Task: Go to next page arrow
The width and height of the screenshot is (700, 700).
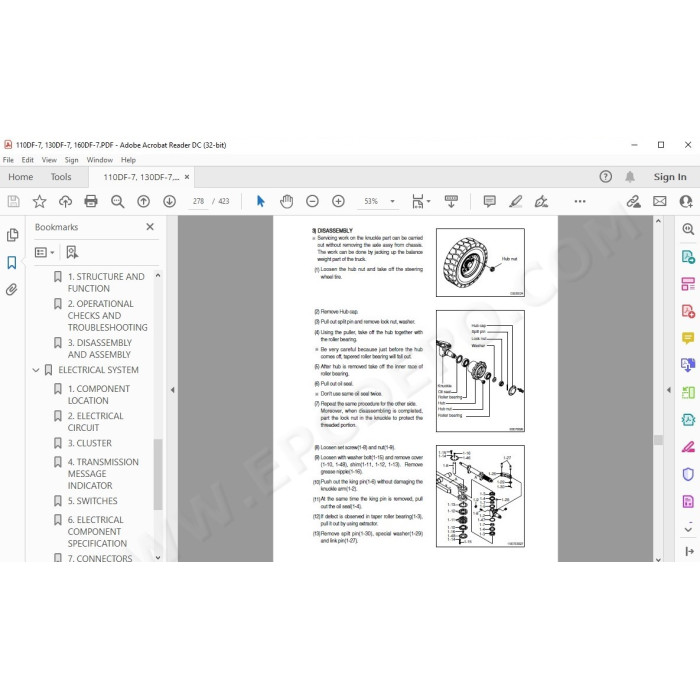Action: [x=169, y=201]
